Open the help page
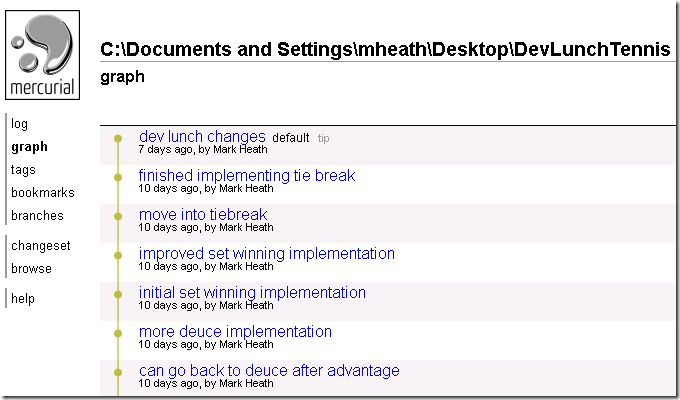This screenshot has height=400, width=680. pyautogui.click(x=23, y=299)
